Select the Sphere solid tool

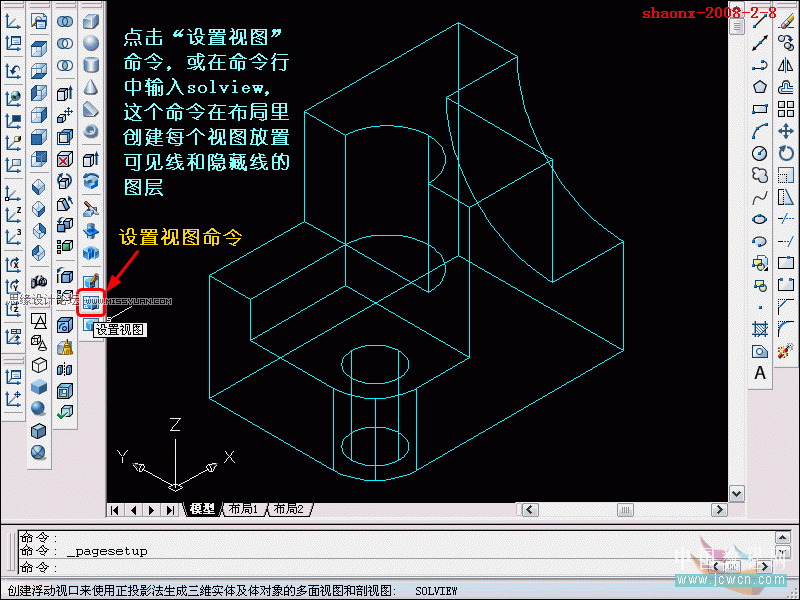click(x=91, y=43)
